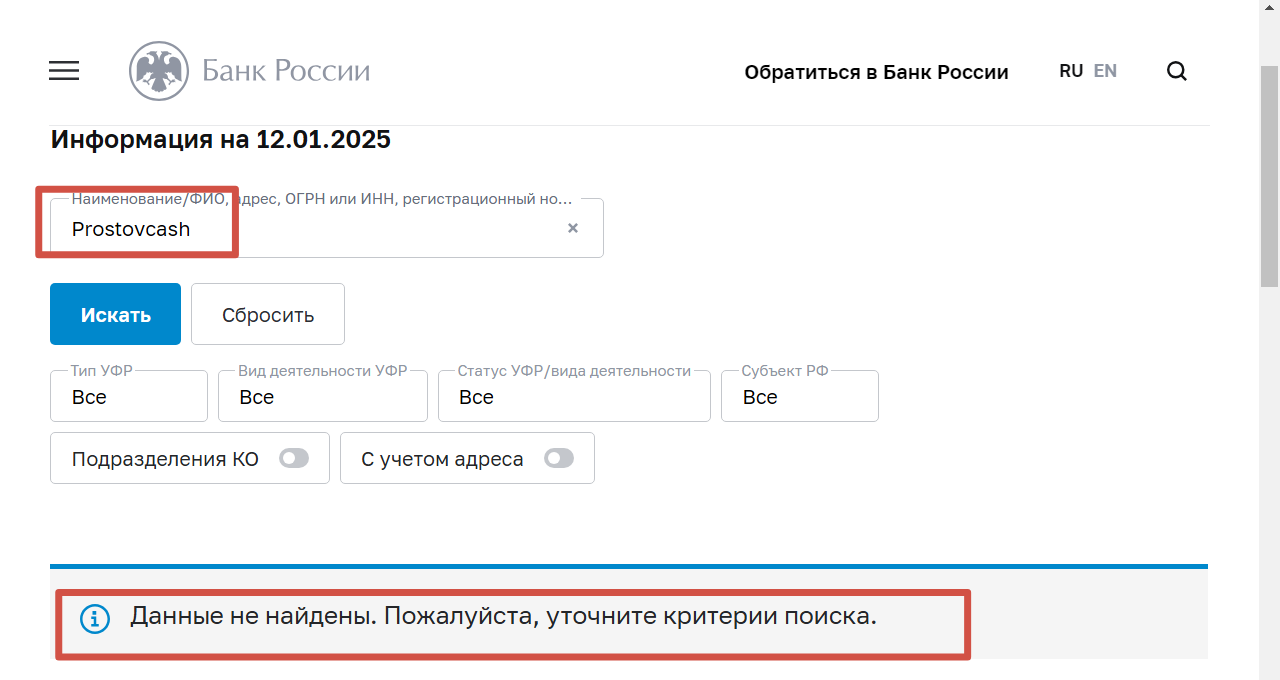Screen dimensions: 1280x680
Task: Toggle the 'Подразделения КО' switch
Action: click(294, 458)
